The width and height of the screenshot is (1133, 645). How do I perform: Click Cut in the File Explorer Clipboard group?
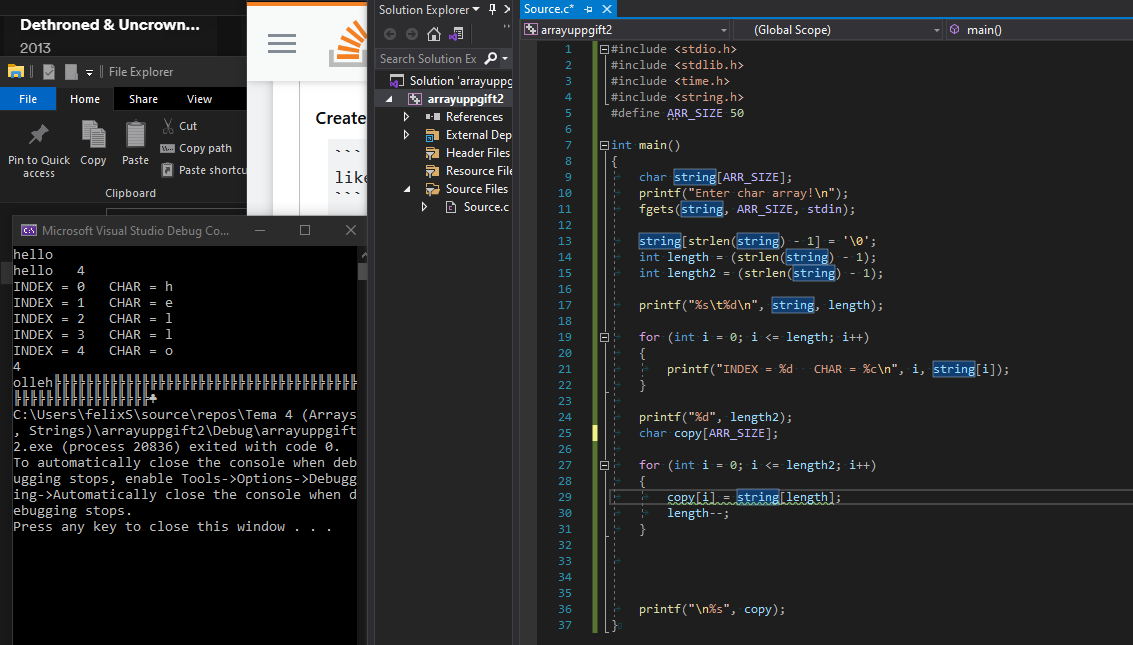179,126
